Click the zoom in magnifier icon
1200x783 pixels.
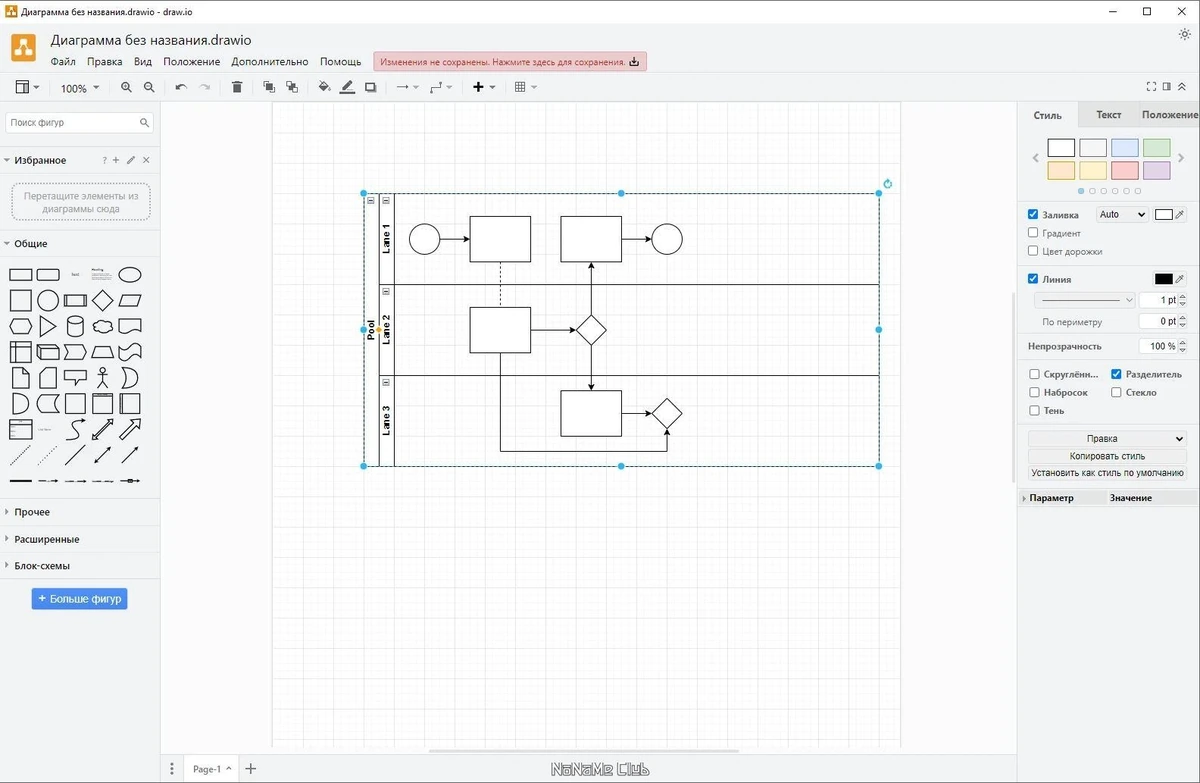126,88
